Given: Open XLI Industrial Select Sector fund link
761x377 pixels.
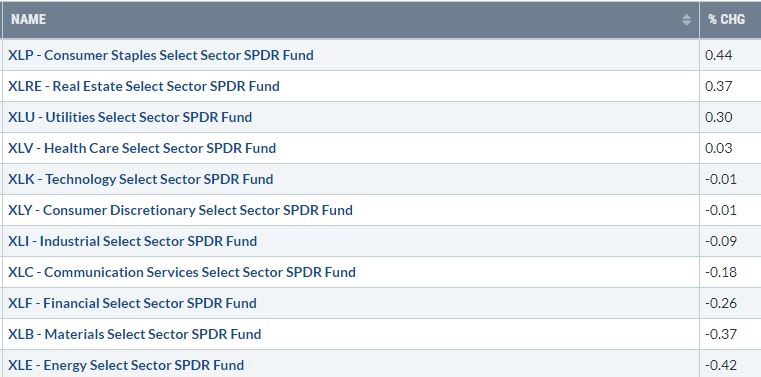Looking at the screenshot, I should [x=132, y=241].
